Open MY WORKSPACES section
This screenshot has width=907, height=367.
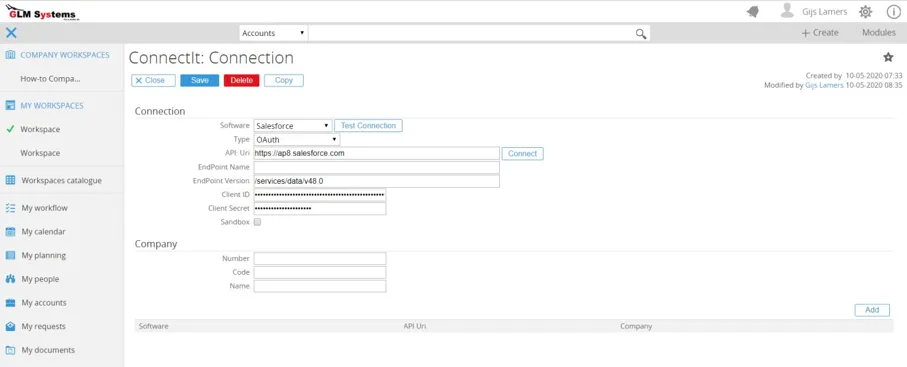[52, 105]
